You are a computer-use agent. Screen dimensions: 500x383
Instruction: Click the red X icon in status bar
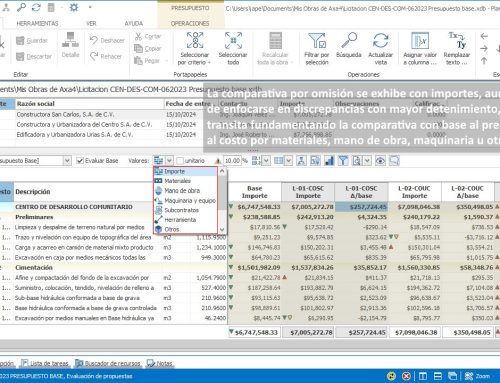[406, 376]
